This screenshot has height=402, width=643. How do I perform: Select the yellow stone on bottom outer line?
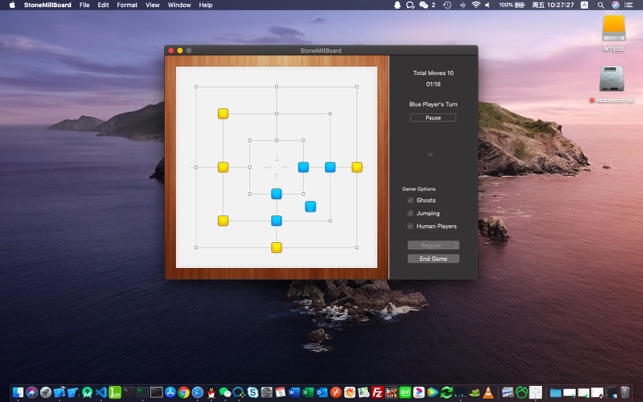[276, 247]
